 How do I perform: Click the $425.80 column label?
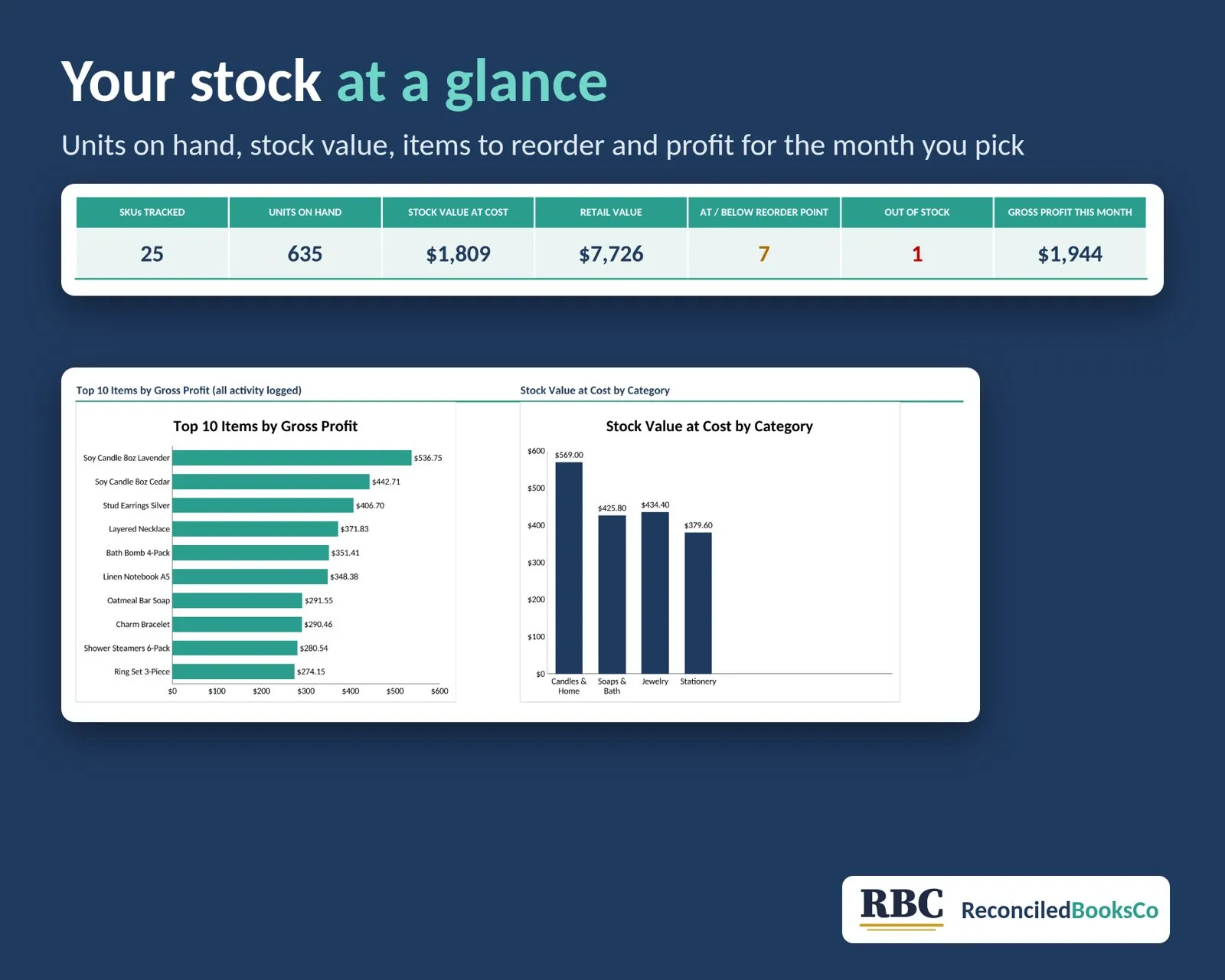(x=612, y=508)
